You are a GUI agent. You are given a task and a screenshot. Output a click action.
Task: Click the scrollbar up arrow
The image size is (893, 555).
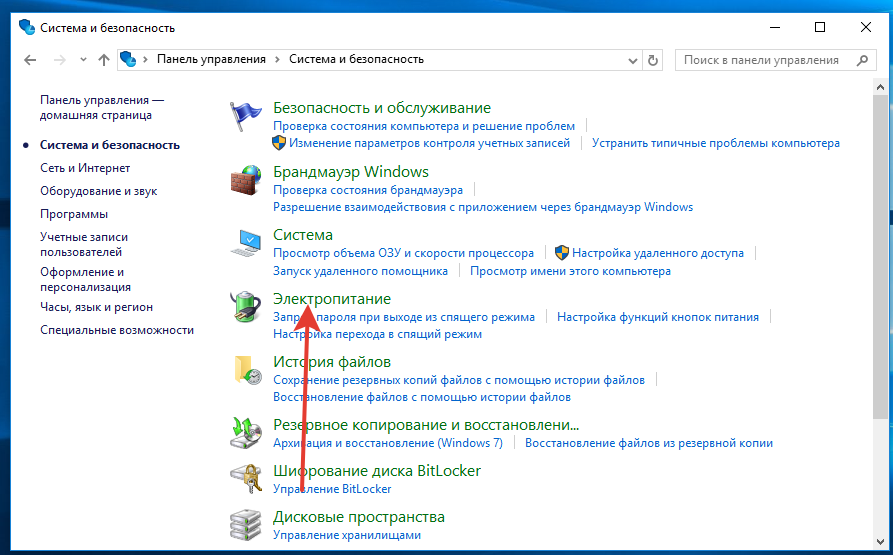click(x=880, y=87)
